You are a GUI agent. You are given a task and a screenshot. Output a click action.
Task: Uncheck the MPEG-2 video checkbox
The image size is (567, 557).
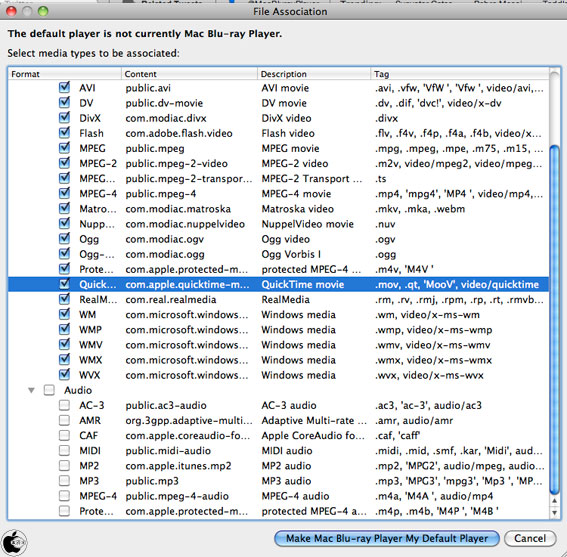64,163
